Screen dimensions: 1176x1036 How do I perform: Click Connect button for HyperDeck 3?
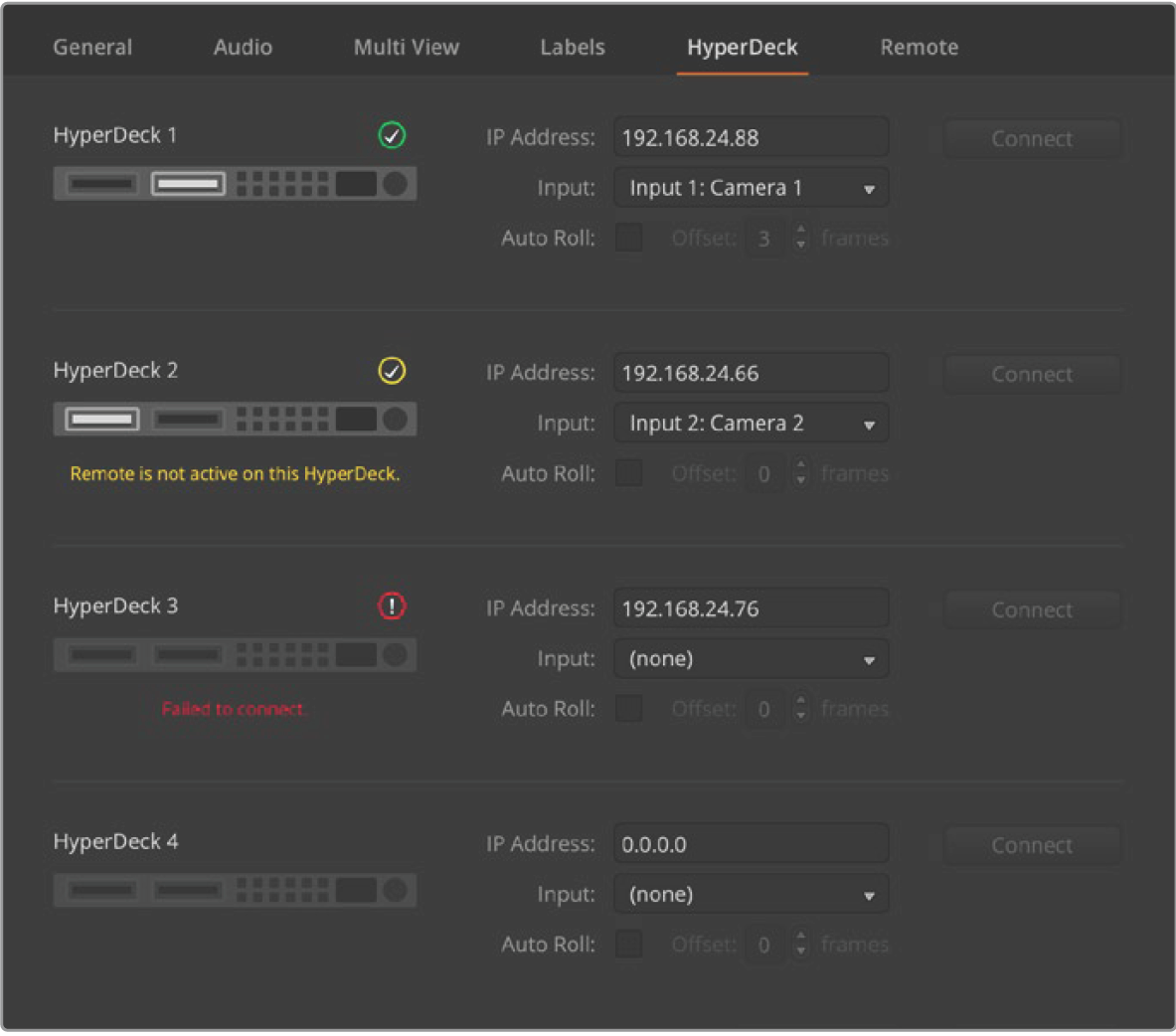(1031, 609)
